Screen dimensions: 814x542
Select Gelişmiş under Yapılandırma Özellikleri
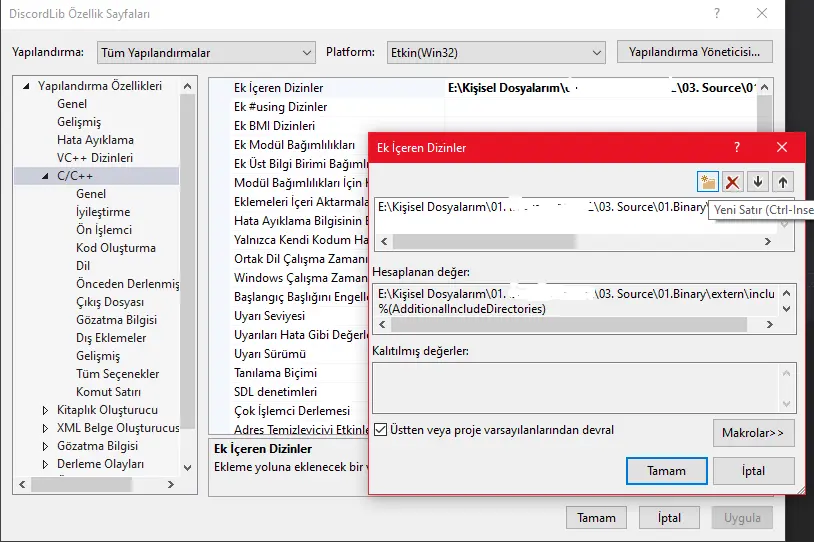(79, 122)
